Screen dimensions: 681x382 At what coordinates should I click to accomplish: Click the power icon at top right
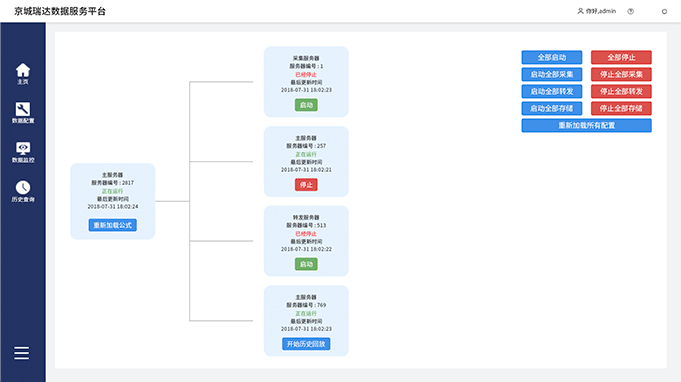coord(664,11)
